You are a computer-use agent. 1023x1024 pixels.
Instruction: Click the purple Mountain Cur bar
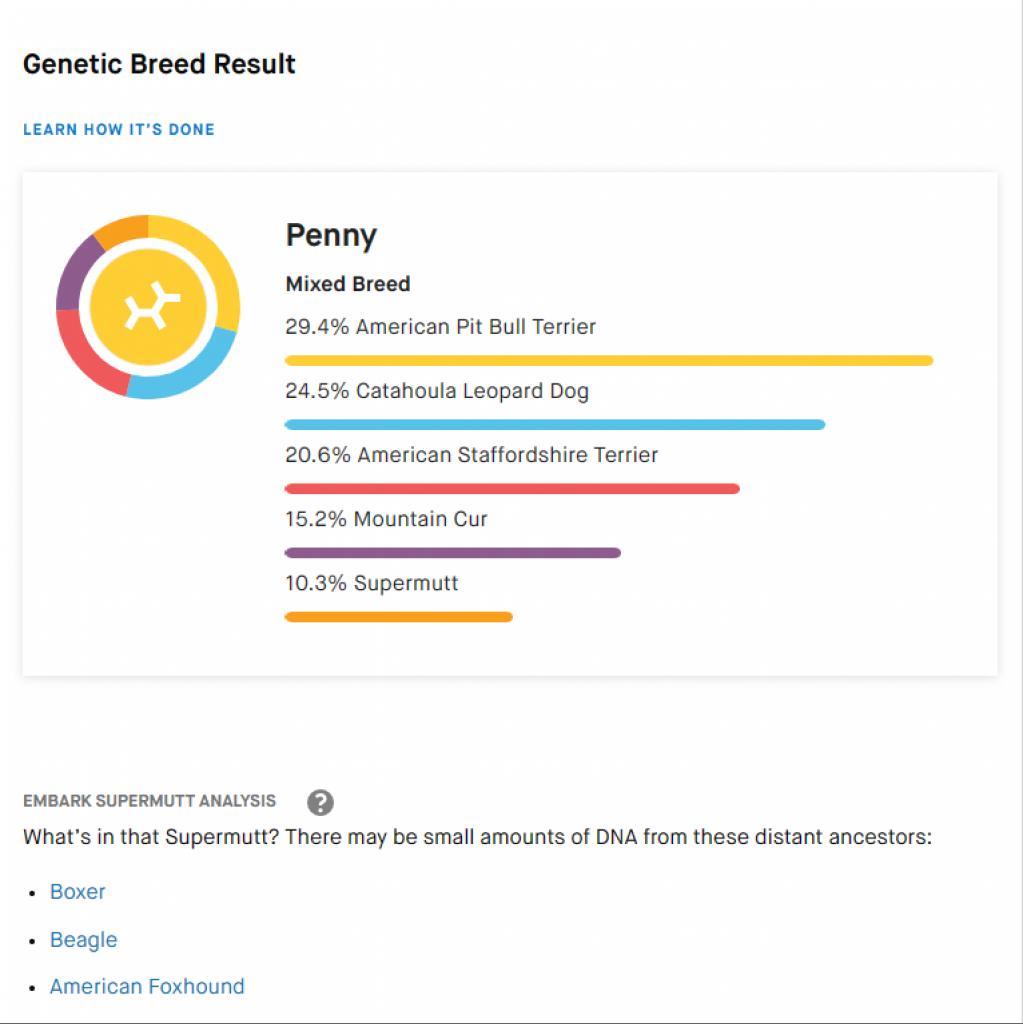pos(453,552)
